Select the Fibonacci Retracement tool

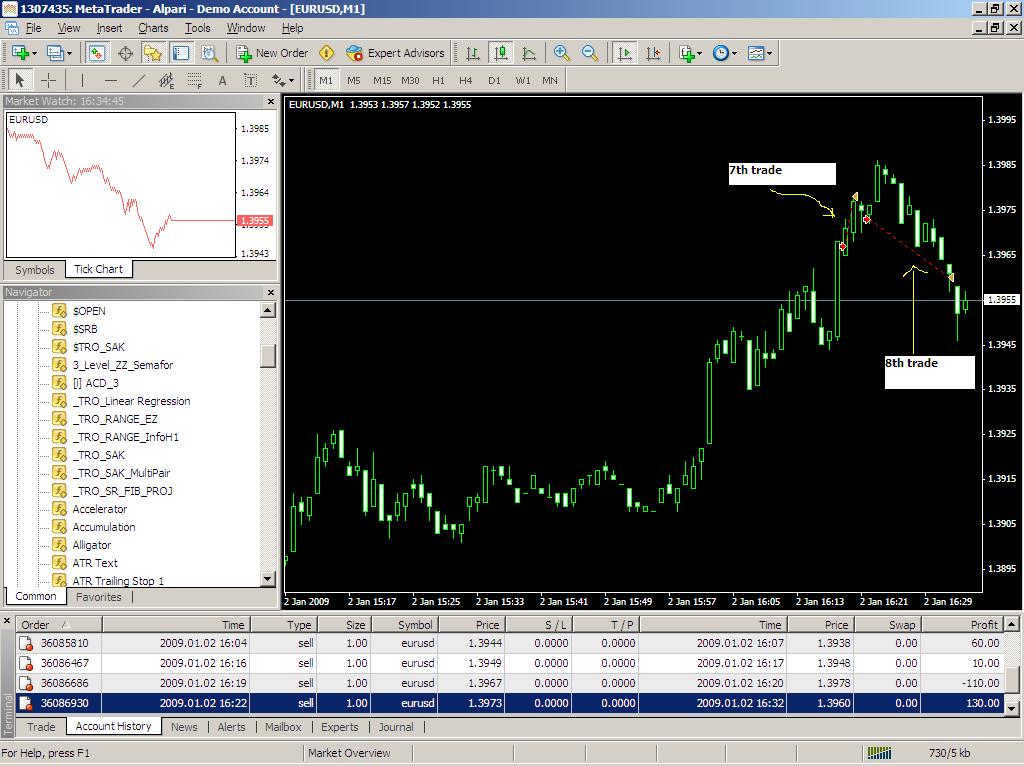coord(195,80)
